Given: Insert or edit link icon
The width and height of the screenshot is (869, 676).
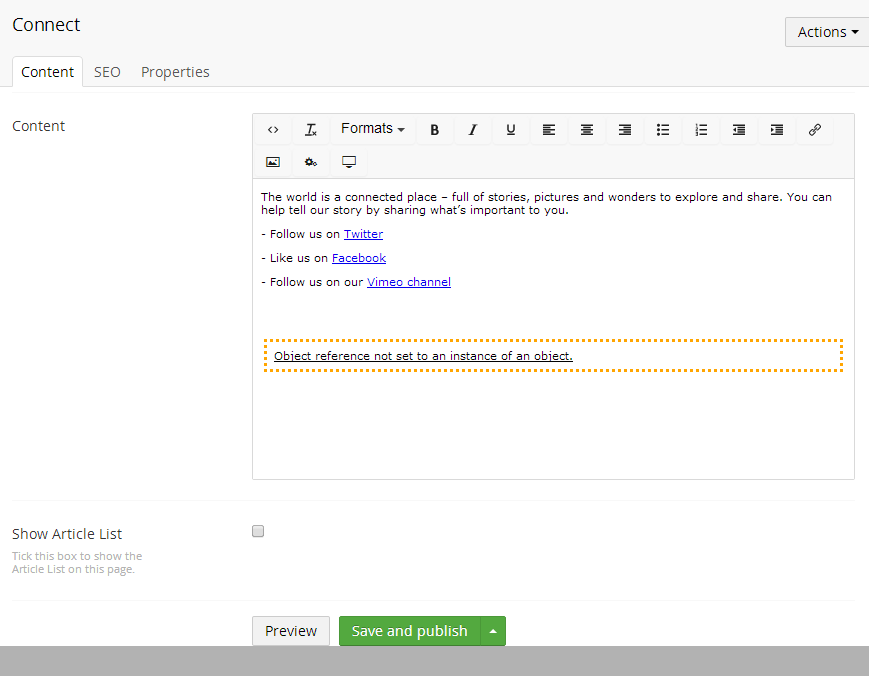Looking at the screenshot, I should [815, 130].
